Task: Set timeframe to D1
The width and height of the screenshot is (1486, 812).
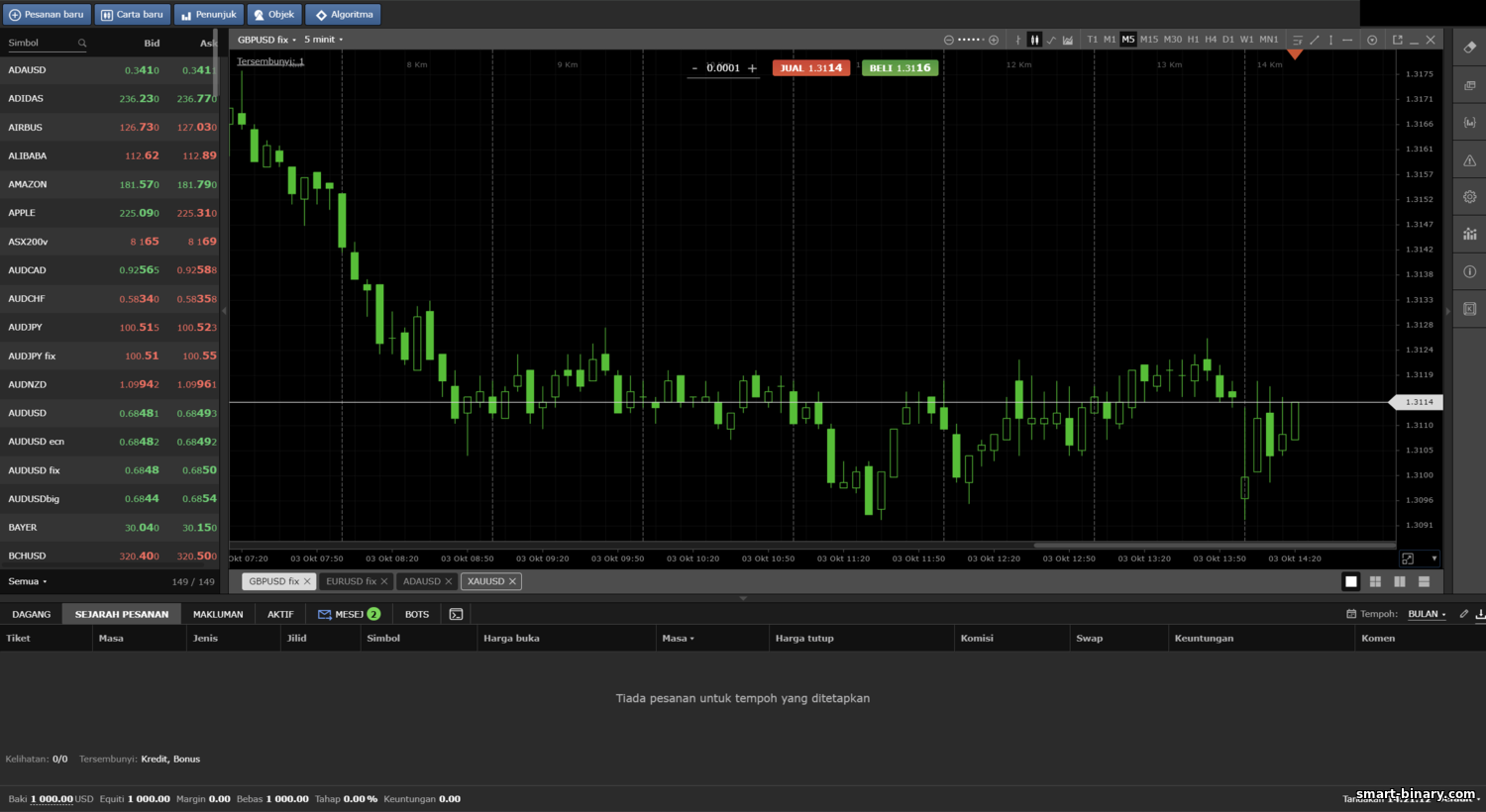Action: [1228, 40]
